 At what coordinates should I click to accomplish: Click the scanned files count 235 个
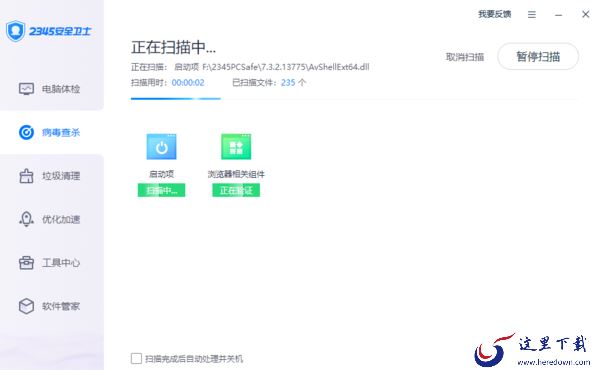click(293, 83)
